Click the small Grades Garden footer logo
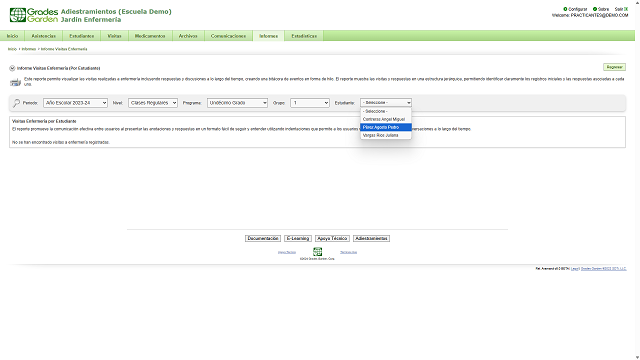Image resolution: width=640 pixels, height=360 pixels. pos(317,251)
